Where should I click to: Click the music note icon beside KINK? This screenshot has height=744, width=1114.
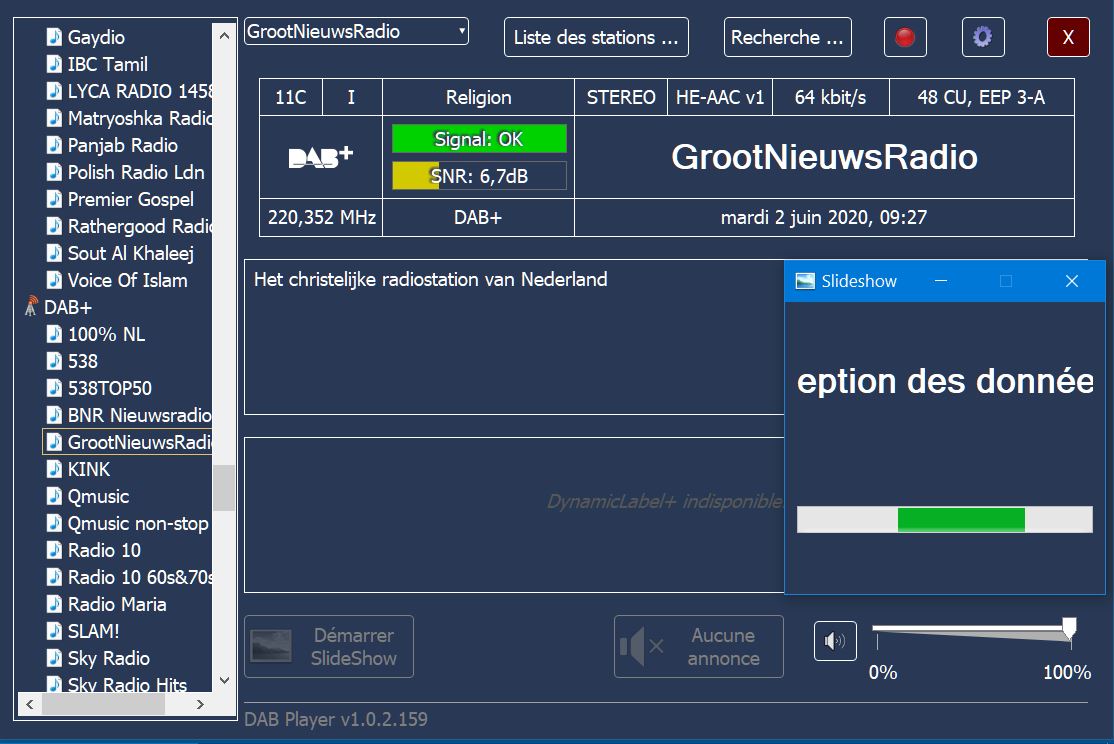[x=54, y=469]
